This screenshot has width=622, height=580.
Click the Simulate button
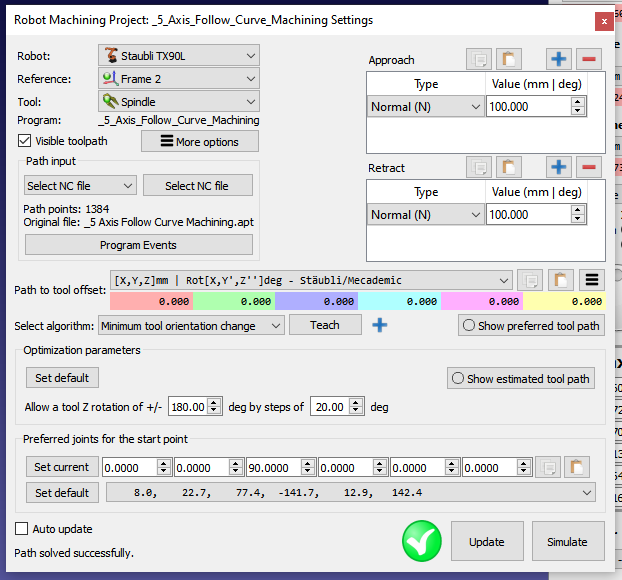coord(568,541)
